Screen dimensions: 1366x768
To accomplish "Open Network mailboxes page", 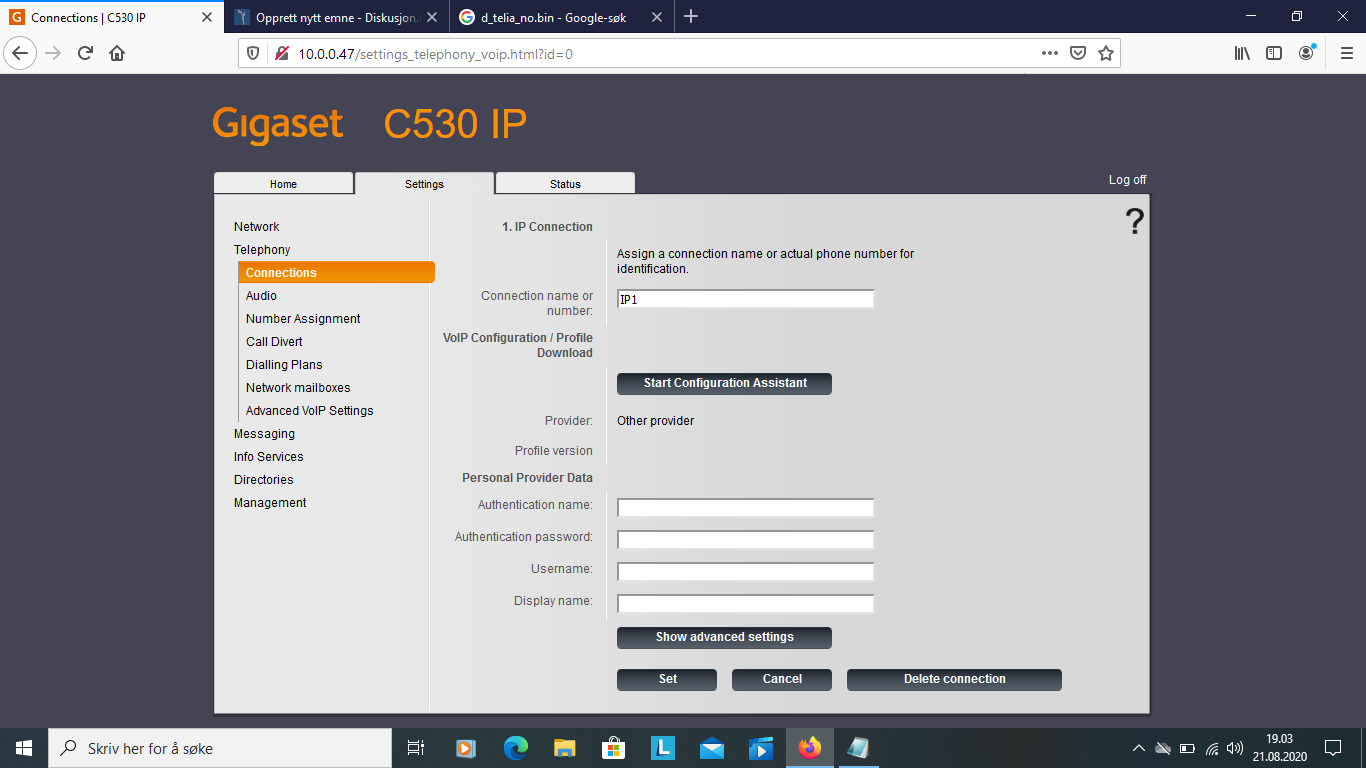I will tap(298, 388).
